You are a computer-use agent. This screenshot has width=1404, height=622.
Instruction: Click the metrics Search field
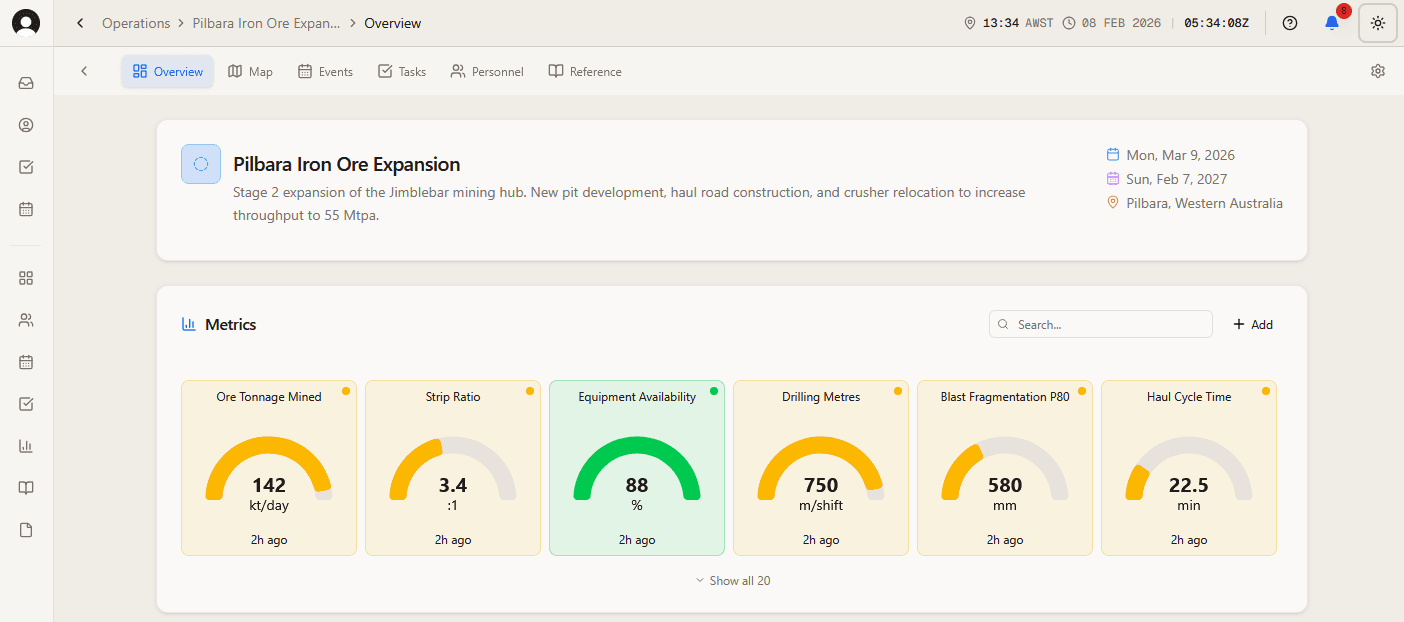point(1100,324)
